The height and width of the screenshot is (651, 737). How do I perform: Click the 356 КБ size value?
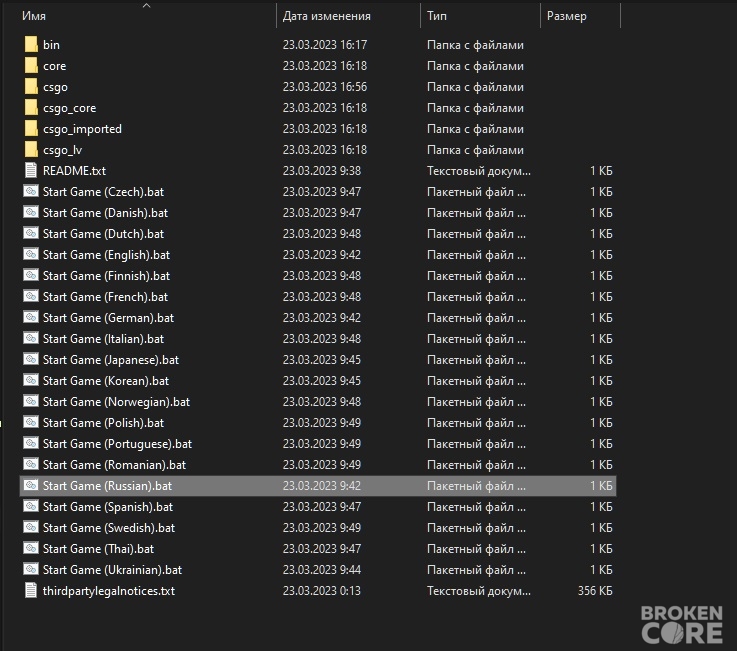click(x=595, y=590)
